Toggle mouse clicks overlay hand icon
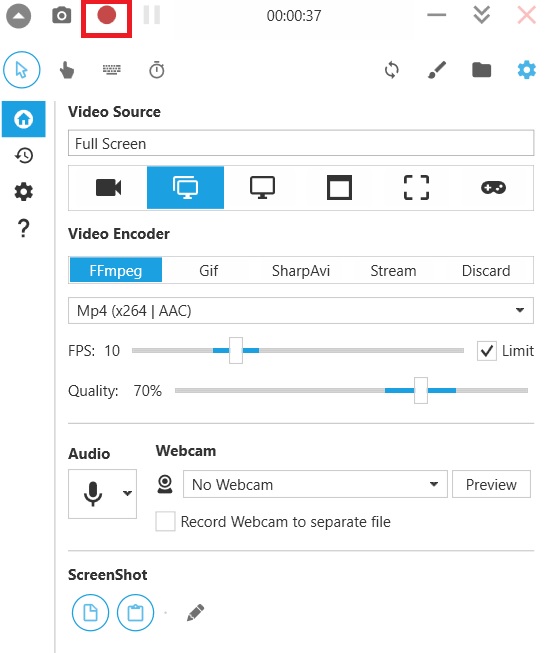 [x=67, y=70]
